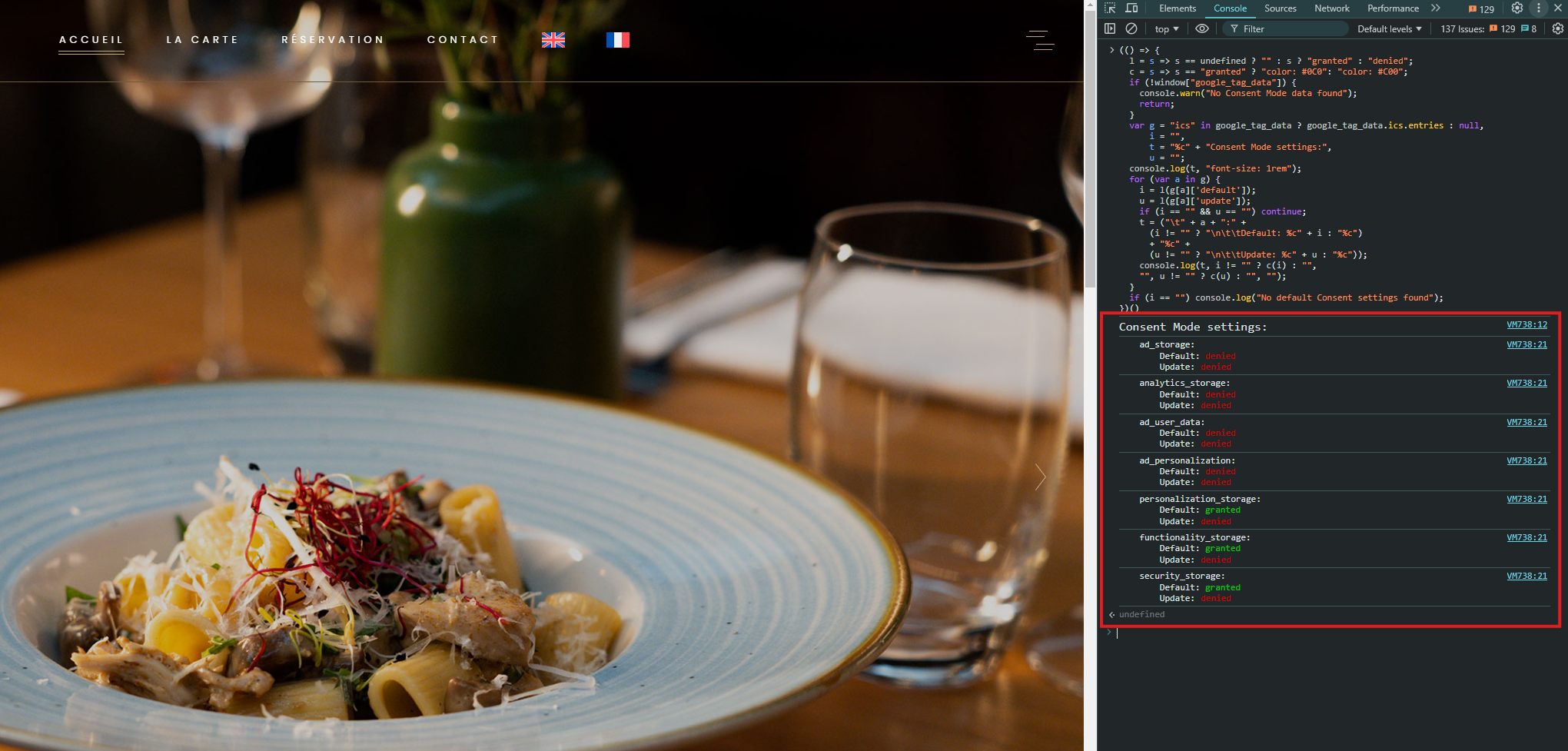The width and height of the screenshot is (1568, 751).
Task: Open DevTools settings gear in top bar
Action: [x=1517, y=8]
